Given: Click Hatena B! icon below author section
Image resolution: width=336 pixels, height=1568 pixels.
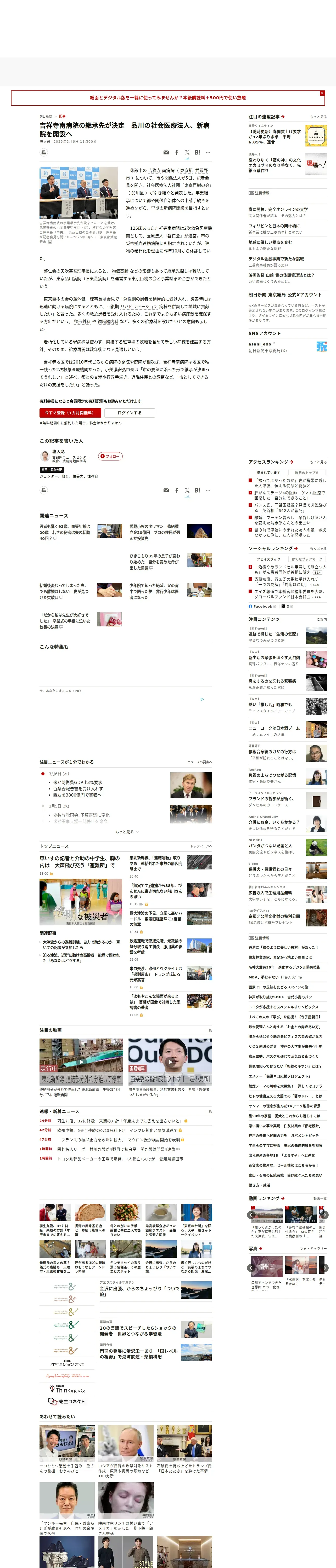Looking at the screenshot, I should pyautogui.click(x=198, y=490).
